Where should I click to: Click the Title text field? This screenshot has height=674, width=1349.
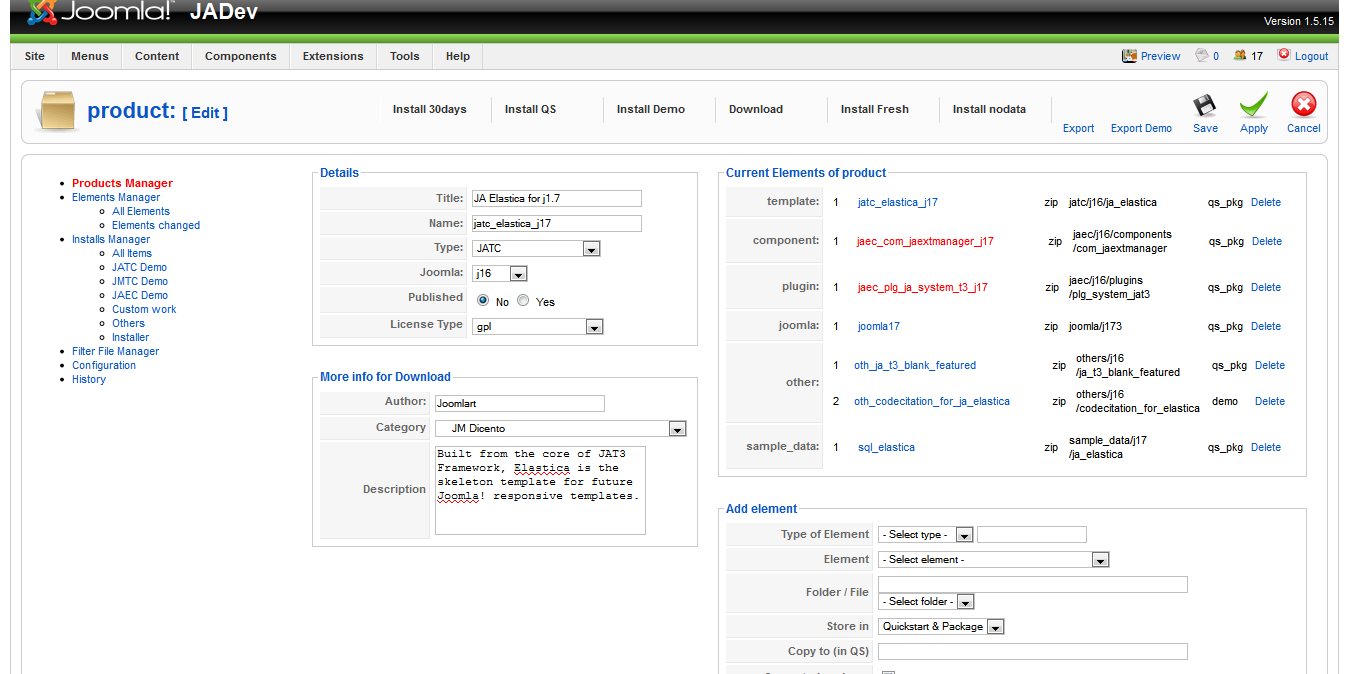[555, 199]
